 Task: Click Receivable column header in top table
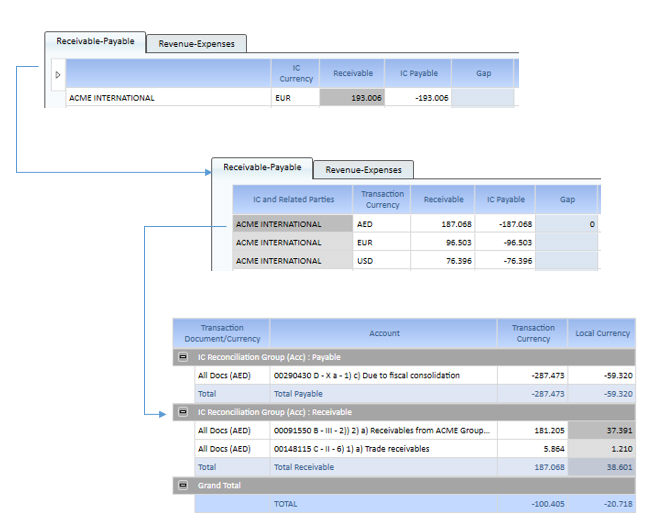[352, 73]
